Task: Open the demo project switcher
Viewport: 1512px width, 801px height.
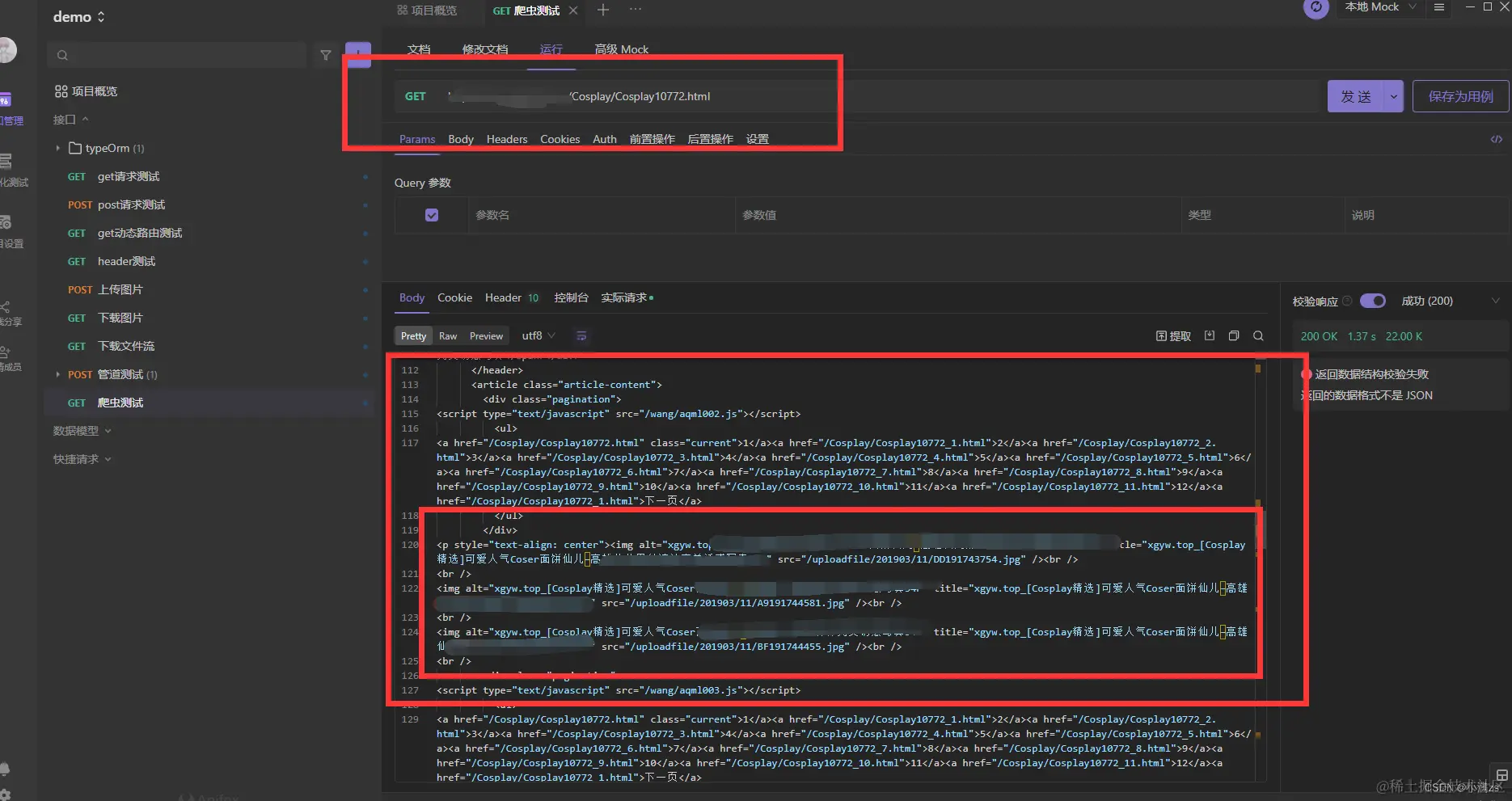Action: (x=79, y=17)
